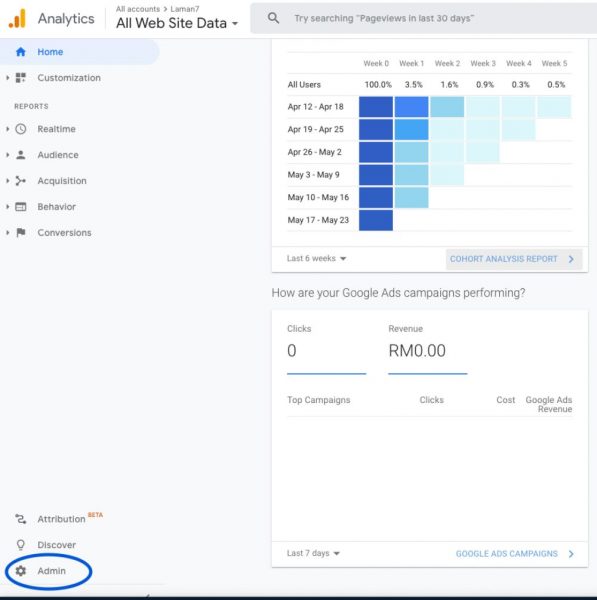597x600 pixels.
Task: Click the 'RM0.00' revenue value
Action: coord(417,351)
